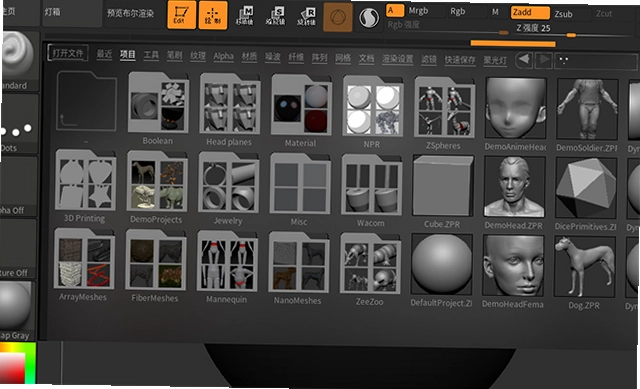Click the Gizmo 3D circle icon
This screenshot has width=640, height=389.
338,17
